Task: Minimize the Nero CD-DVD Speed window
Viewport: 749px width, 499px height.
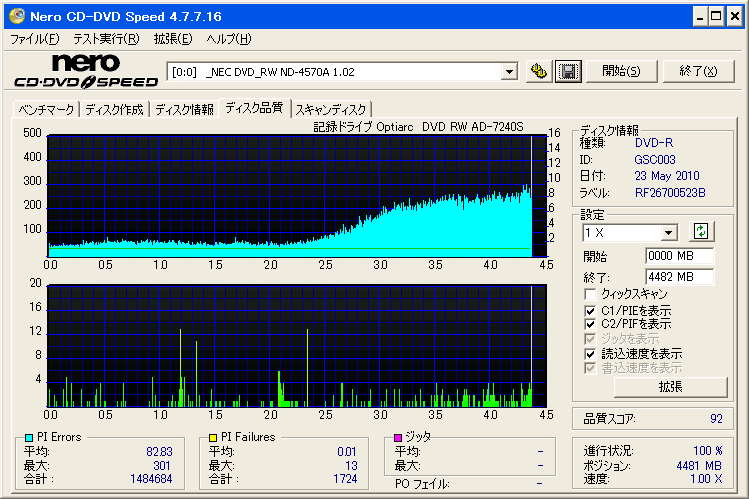Action: (x=699, y=17)
